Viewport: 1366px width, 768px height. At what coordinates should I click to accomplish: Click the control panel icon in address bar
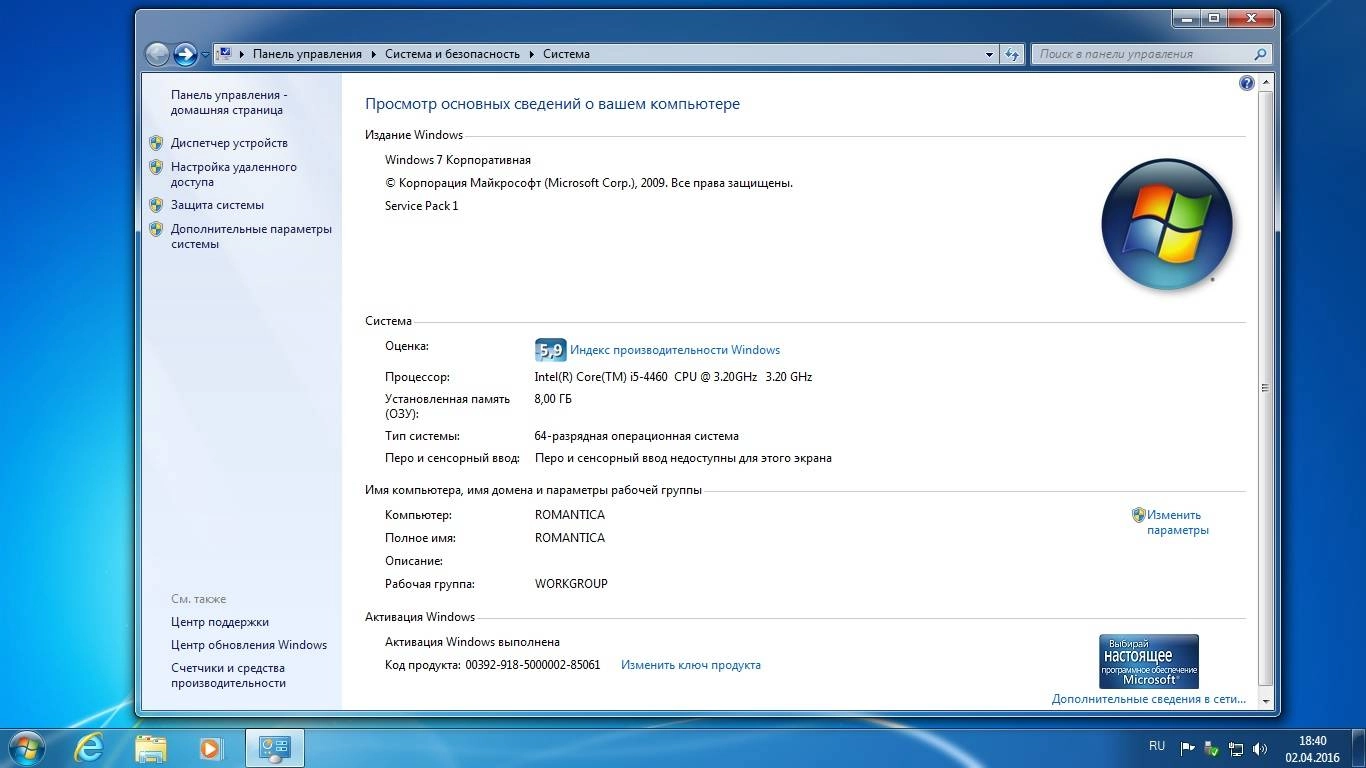point(225,54)
